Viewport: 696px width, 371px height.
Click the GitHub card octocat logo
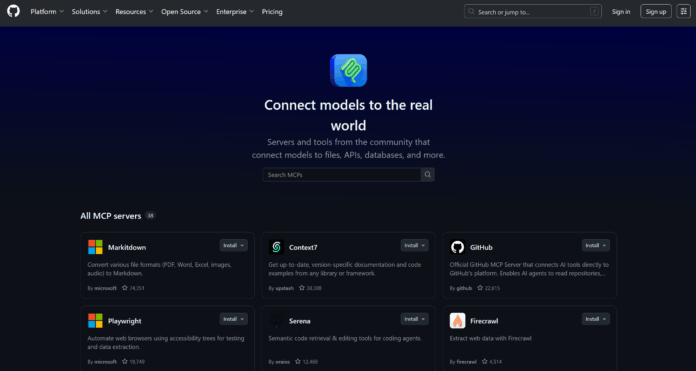[x=457, y=247]
